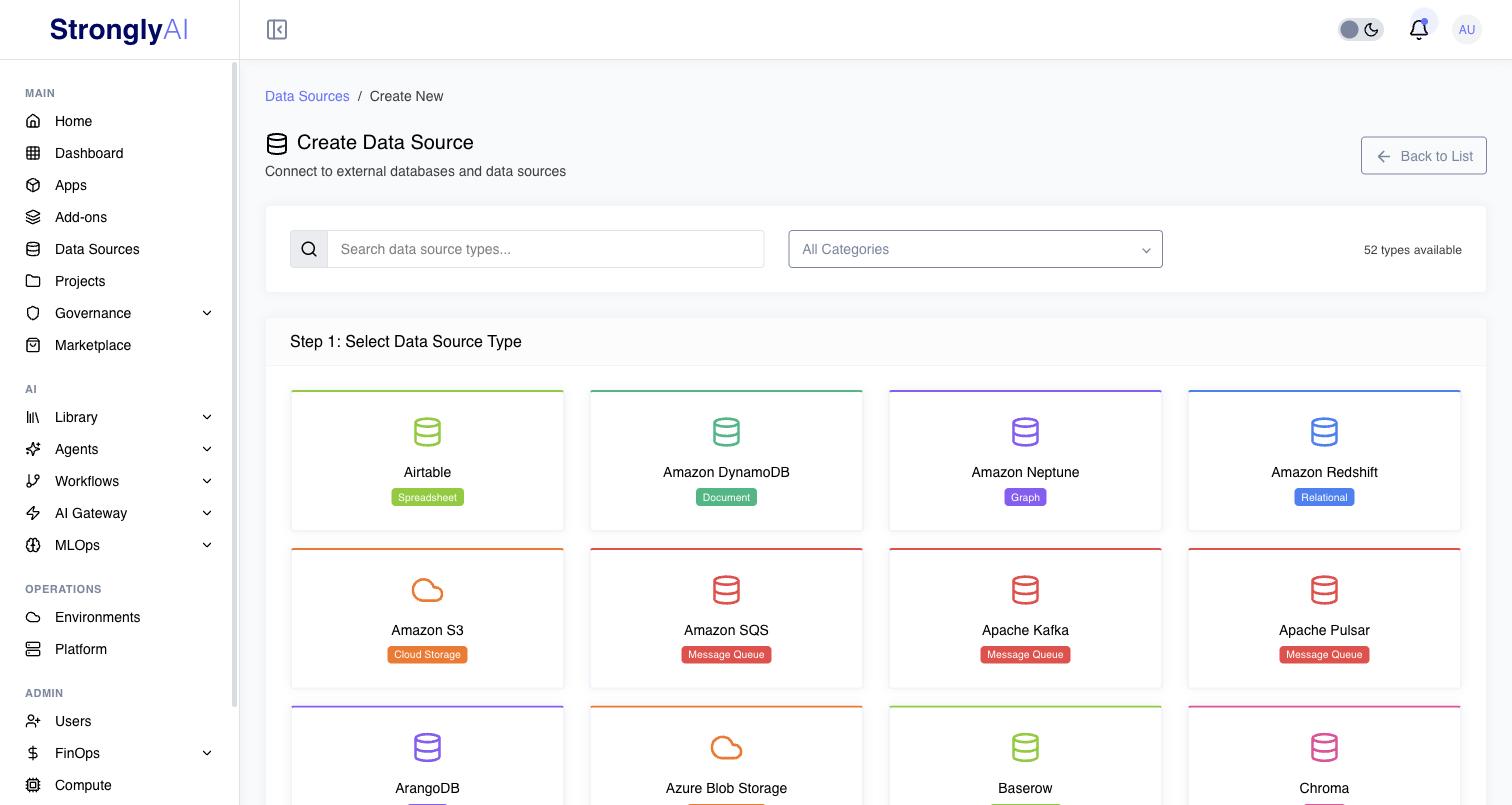Click the Dashboard grid icon
The image size is (1512, 805).
(33, 153)
